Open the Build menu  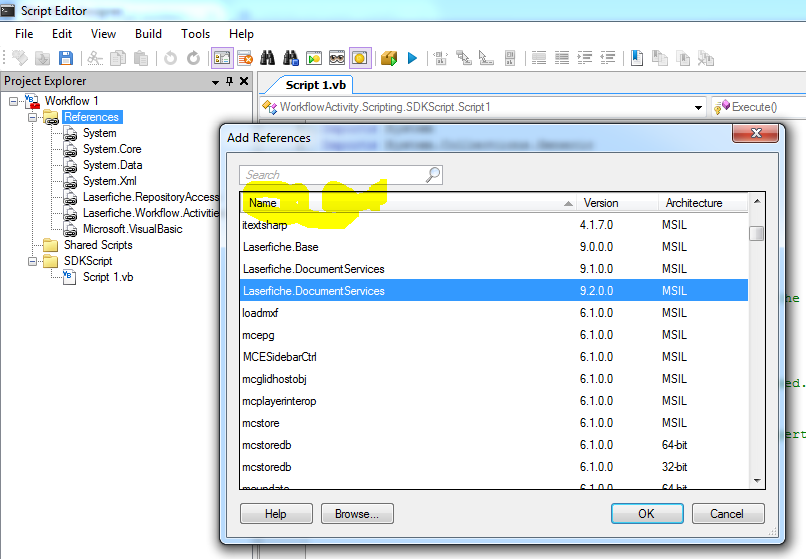click(x=149, y=34)
